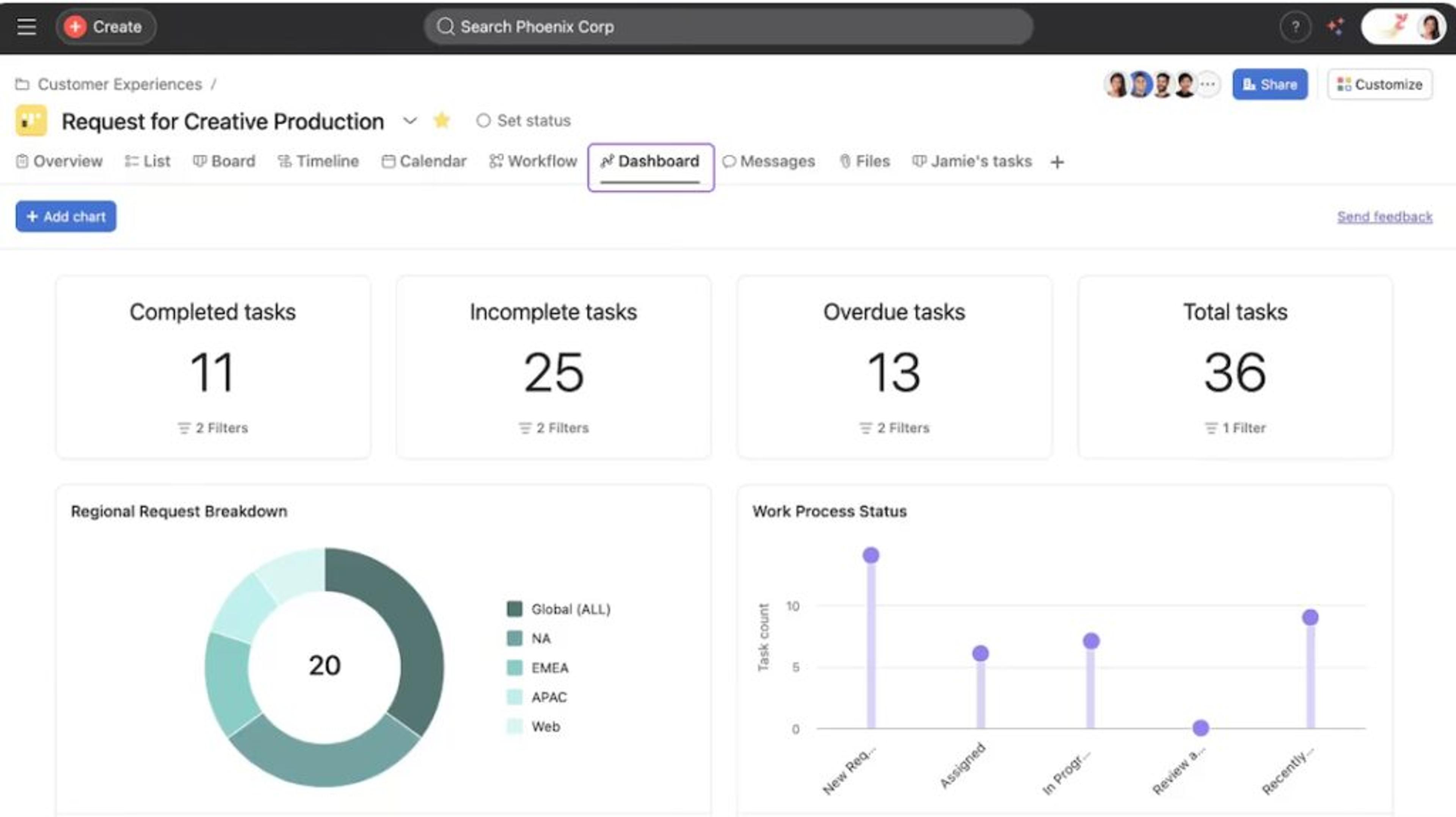This screenshot has height=817, width=1456.
Task: Click the Add chart button
Action: pyautogui.click(x=66, y=216)
